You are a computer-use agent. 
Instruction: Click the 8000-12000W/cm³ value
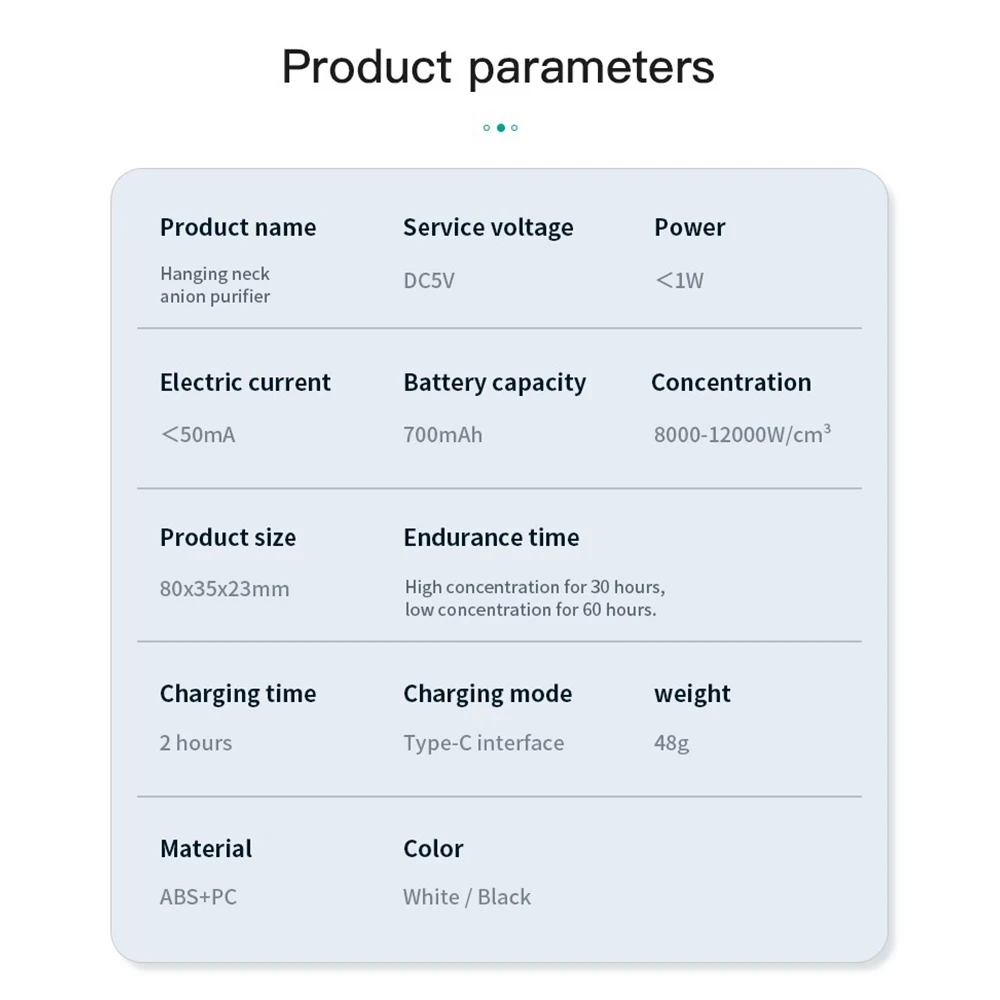(x=742, y=435)
